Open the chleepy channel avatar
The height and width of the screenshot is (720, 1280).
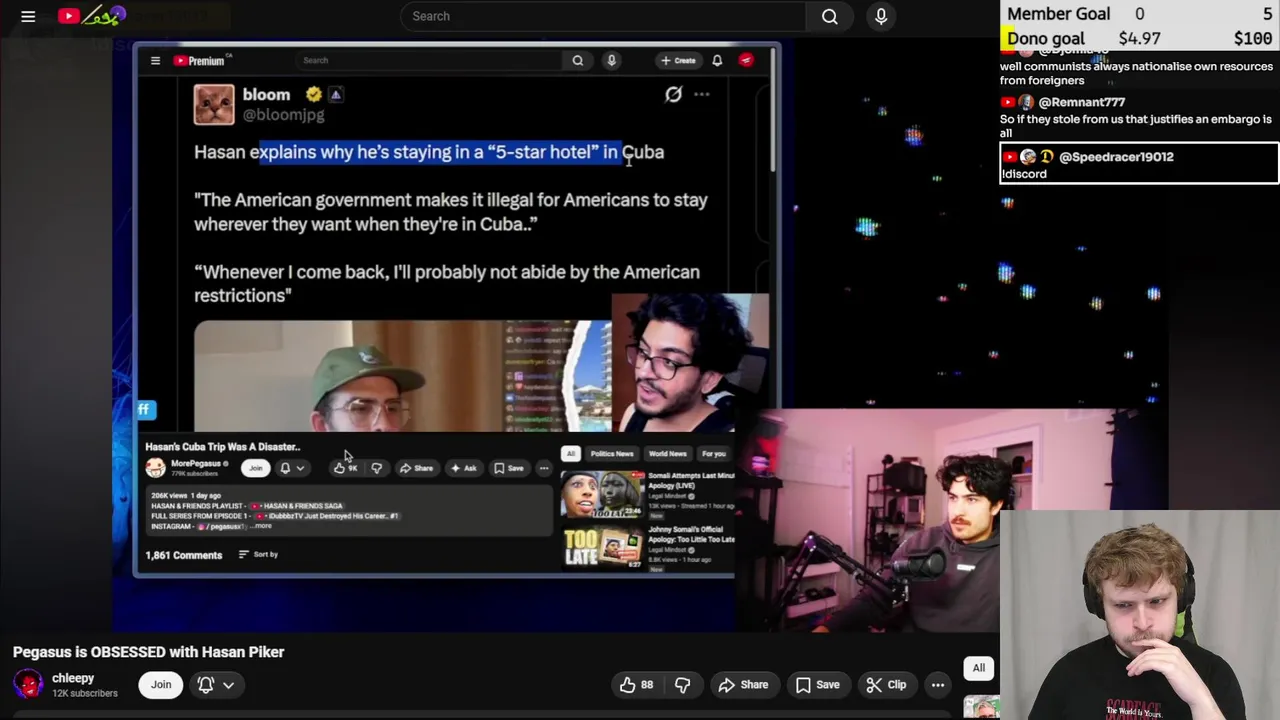point(28,685)
